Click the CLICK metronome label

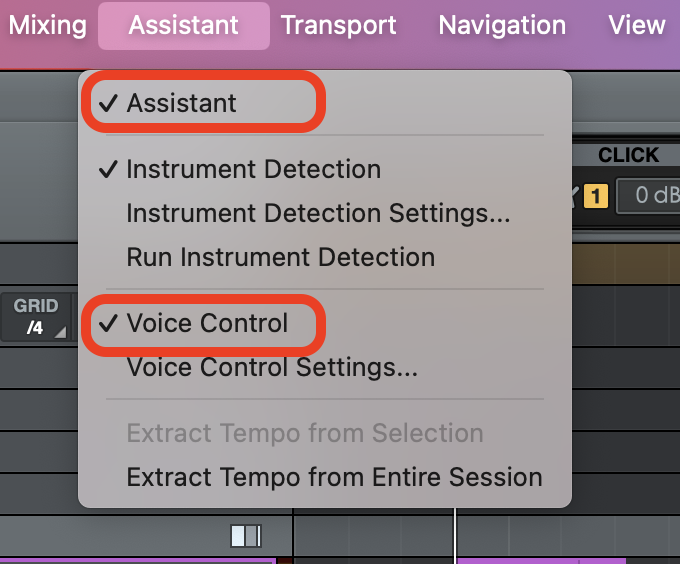628,155
